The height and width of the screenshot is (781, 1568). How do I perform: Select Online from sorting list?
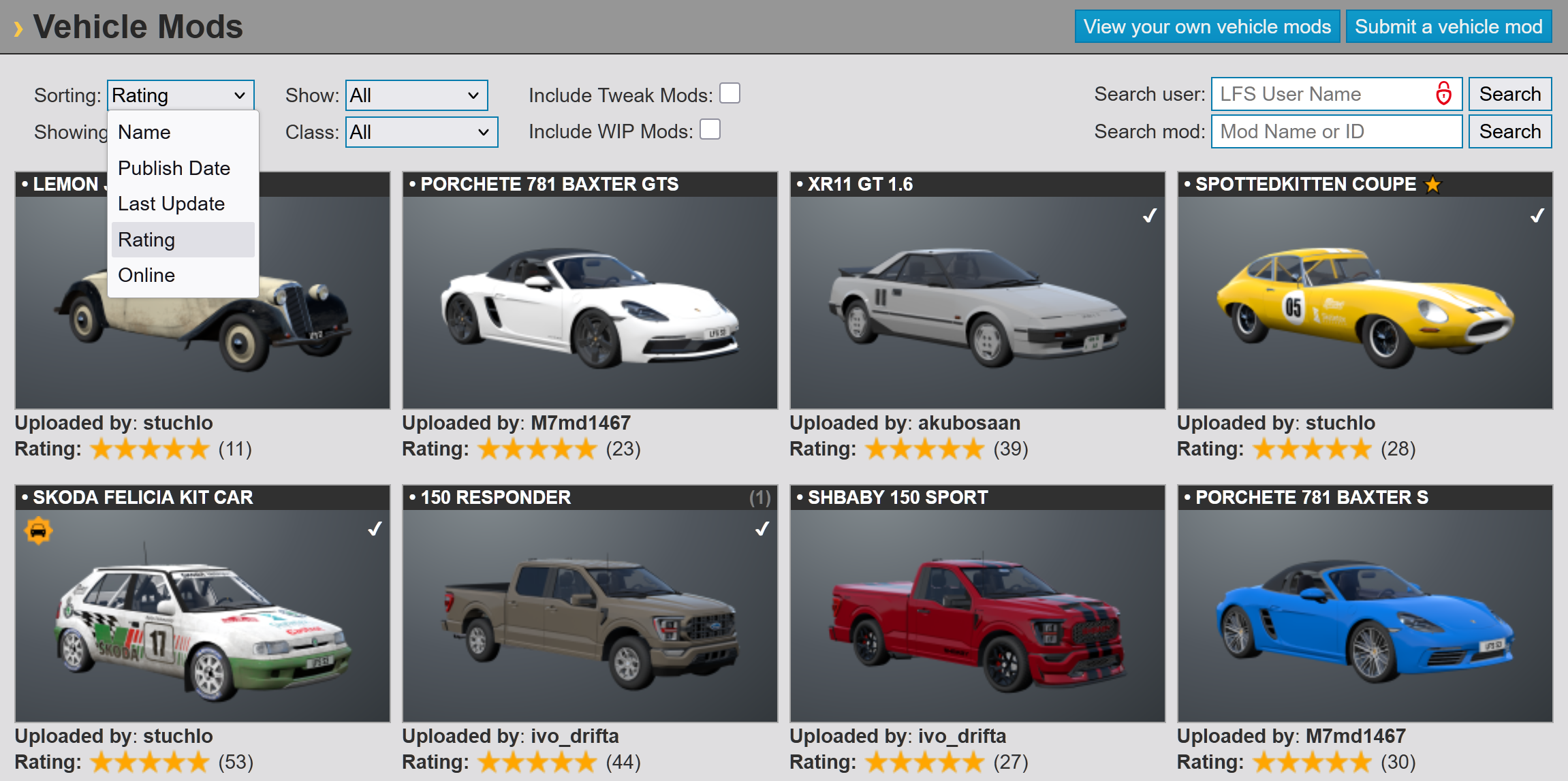tap(146, 275)
